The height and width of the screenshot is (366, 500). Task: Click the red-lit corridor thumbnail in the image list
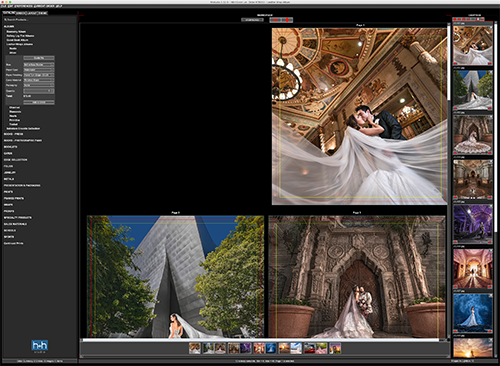pyautogui.click(x=473, y=268)
